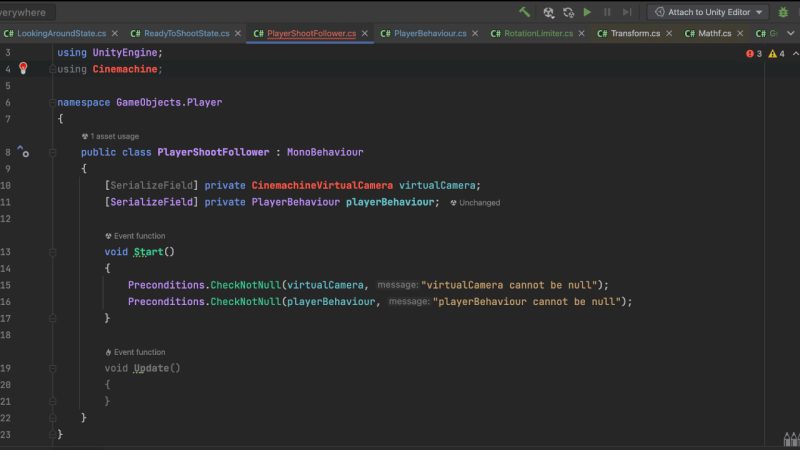Click the '1 asset usage' code lens
800x450 pixels.
click(113, 136)
